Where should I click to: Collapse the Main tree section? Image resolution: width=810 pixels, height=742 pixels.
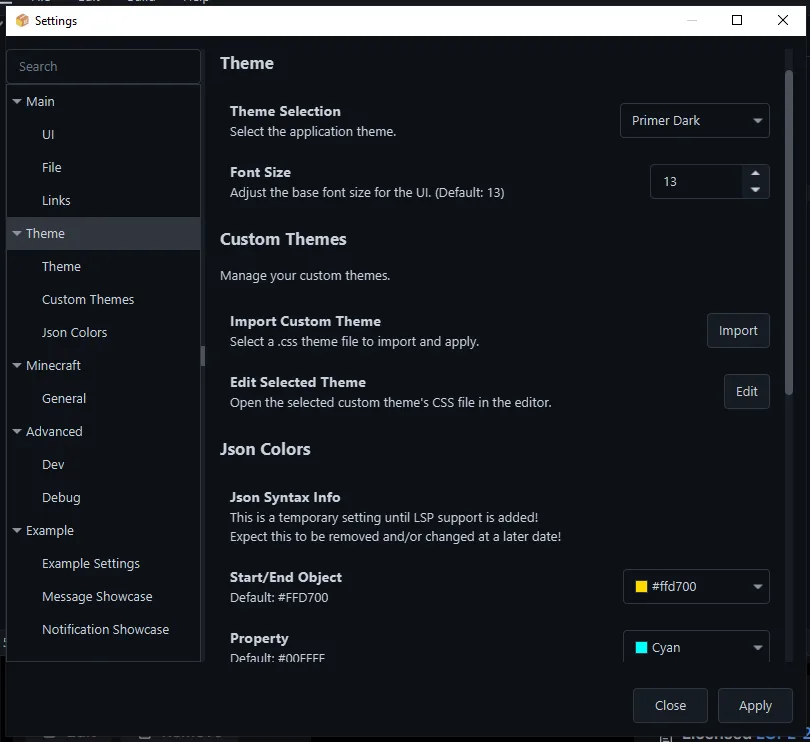pyautogui.click(x=17, y=102)
